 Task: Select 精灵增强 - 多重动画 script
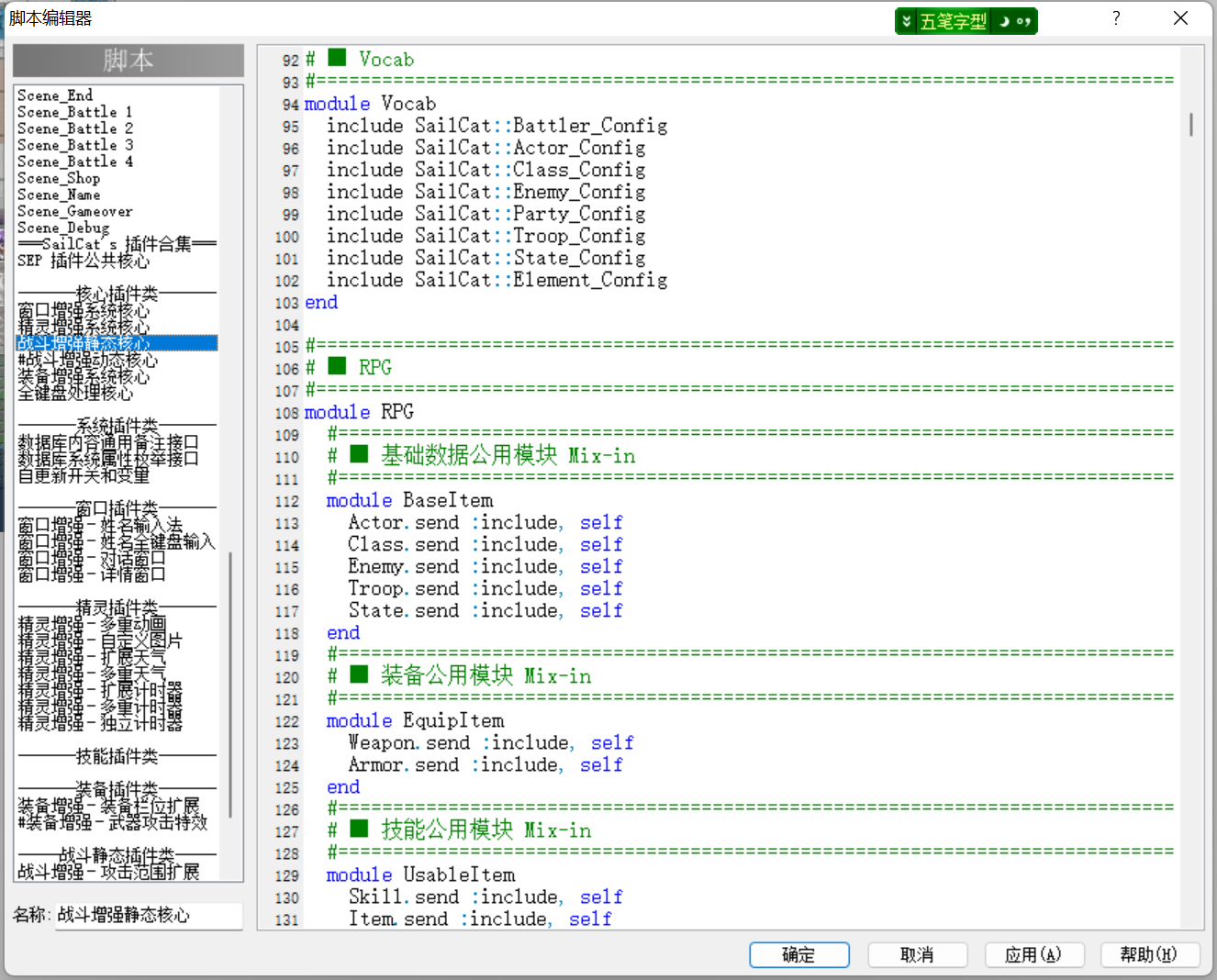point(92,624)
